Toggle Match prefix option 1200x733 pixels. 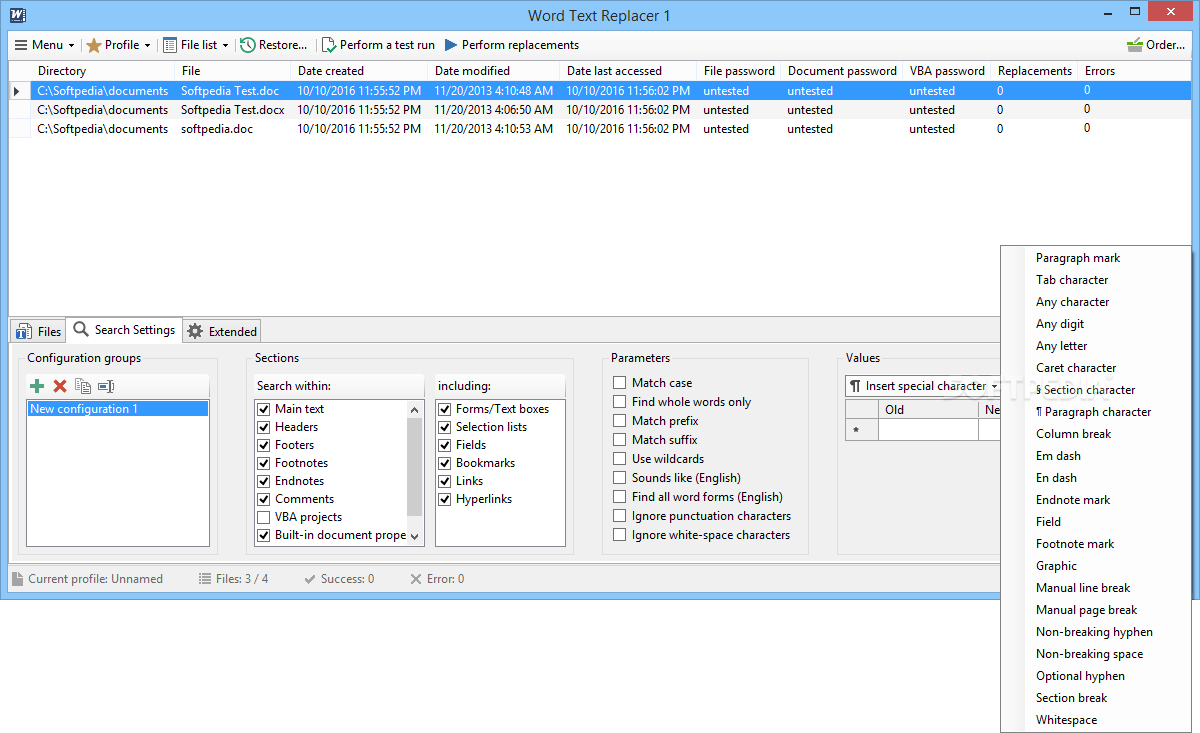click(x=620, y=421)
